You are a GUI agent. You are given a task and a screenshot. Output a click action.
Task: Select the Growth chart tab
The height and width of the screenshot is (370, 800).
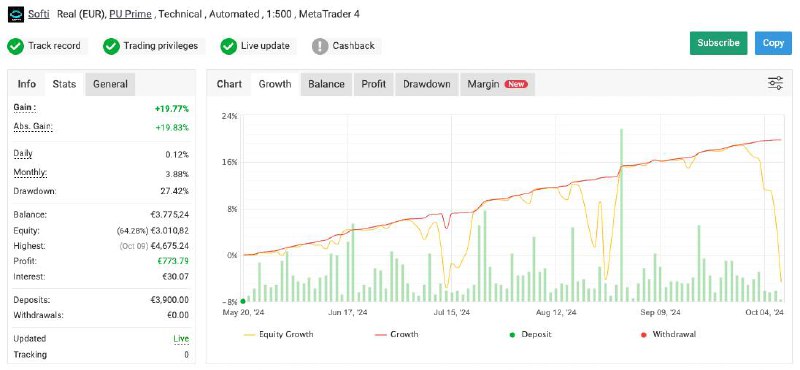coord(275,84)
